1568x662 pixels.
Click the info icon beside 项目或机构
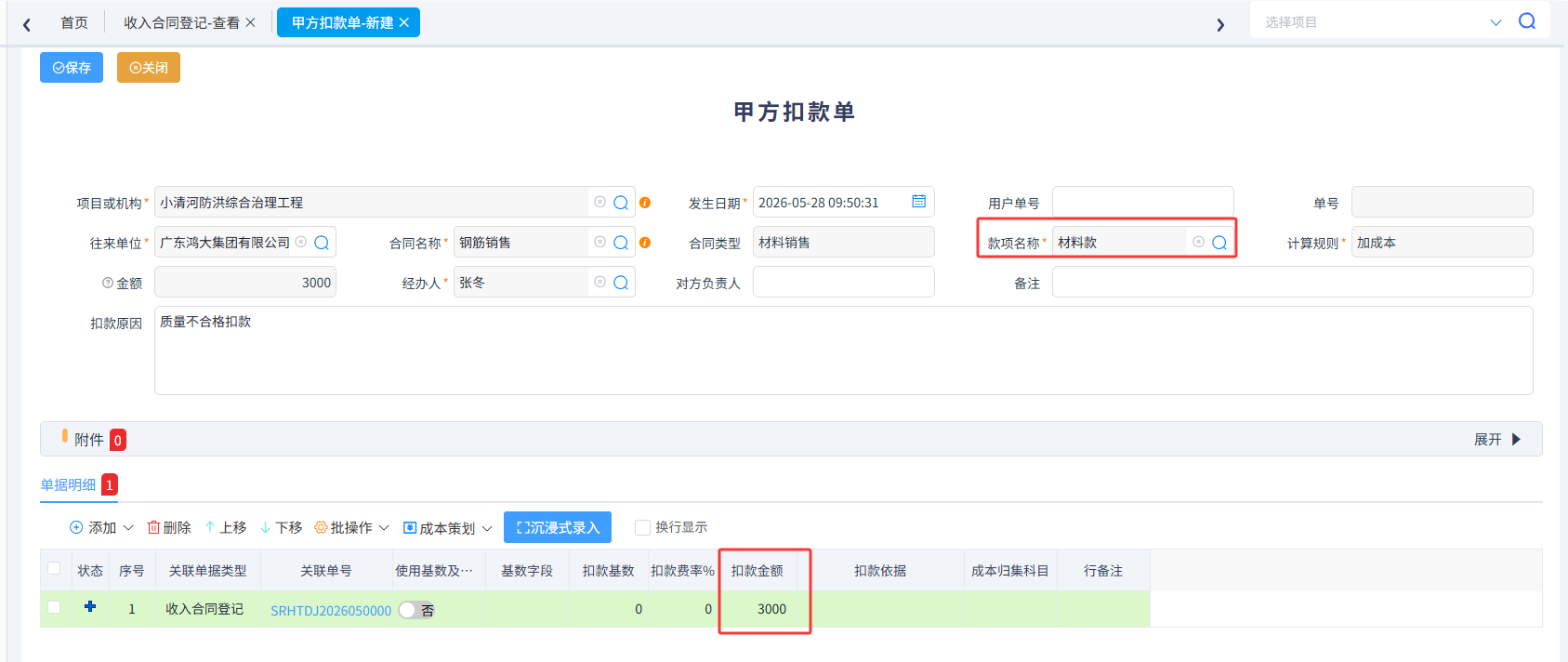pos(645,203)
